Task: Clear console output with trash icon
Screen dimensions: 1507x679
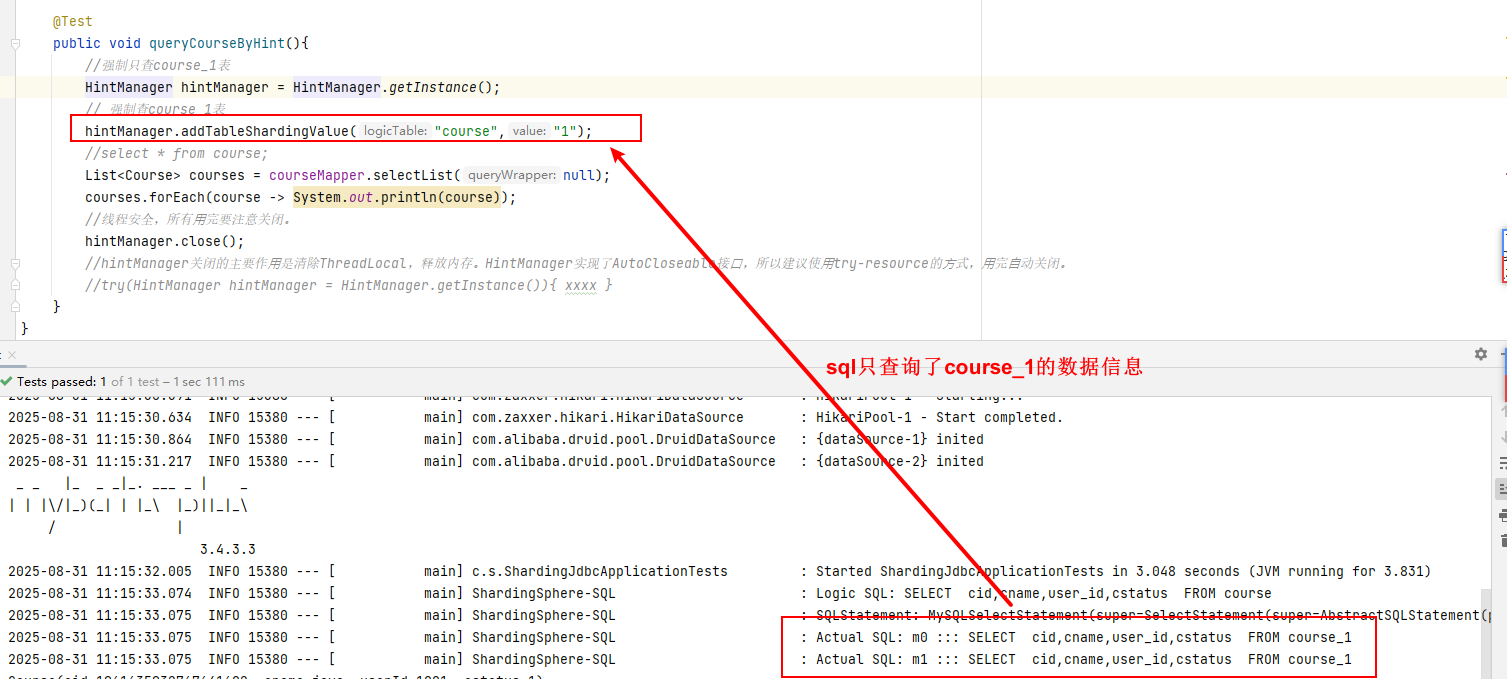Action: (x=1502, y=540)
